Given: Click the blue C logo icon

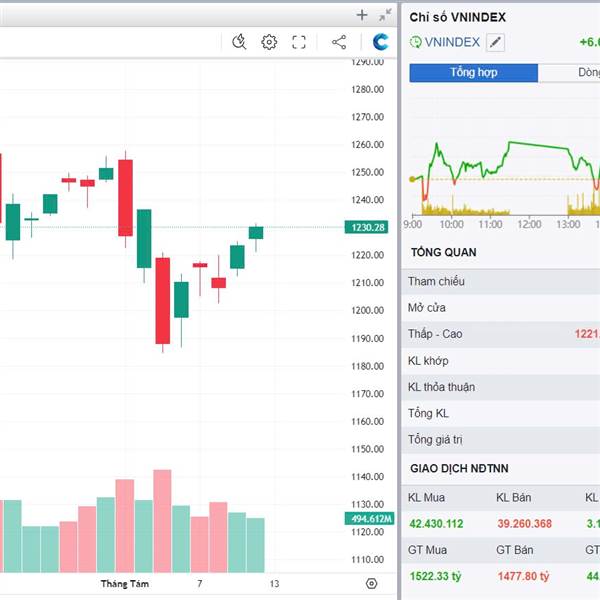Looking at the screenshot, I should click(x=381, y=42).
